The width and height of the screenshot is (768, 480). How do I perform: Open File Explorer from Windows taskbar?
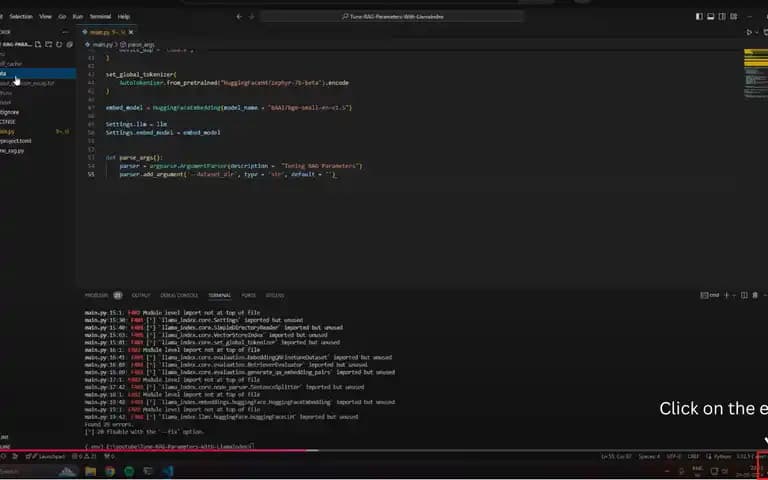coord(91,471)
